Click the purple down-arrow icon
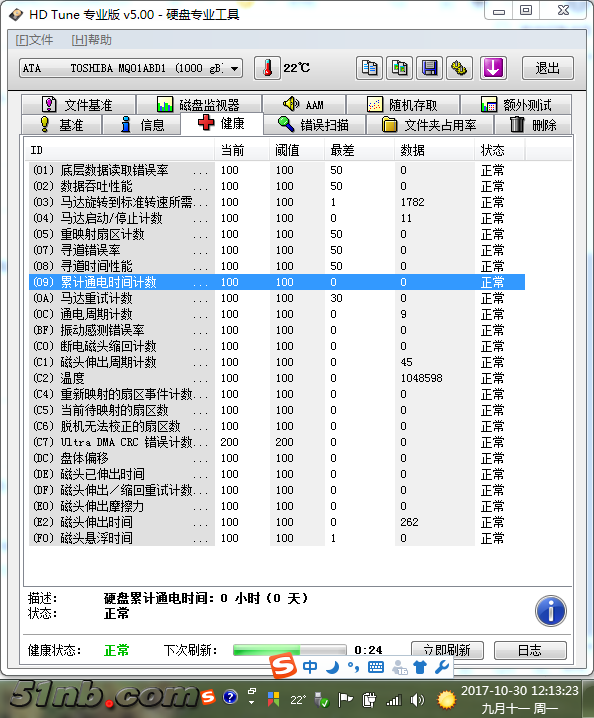Viewport: 594px width, 718px height. [493, 68]
